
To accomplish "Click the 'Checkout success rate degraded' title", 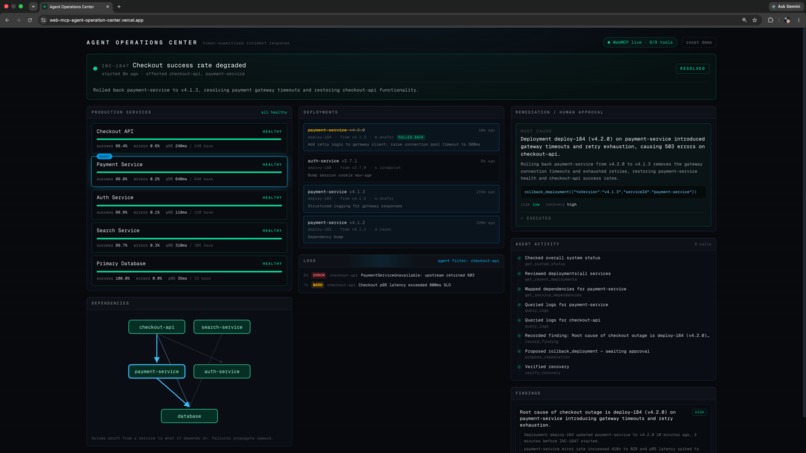I will pos(189,65).
